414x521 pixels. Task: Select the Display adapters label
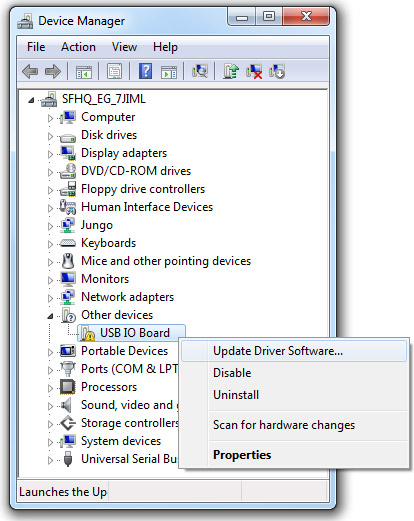pyautogui.click(x=124, y=153)
